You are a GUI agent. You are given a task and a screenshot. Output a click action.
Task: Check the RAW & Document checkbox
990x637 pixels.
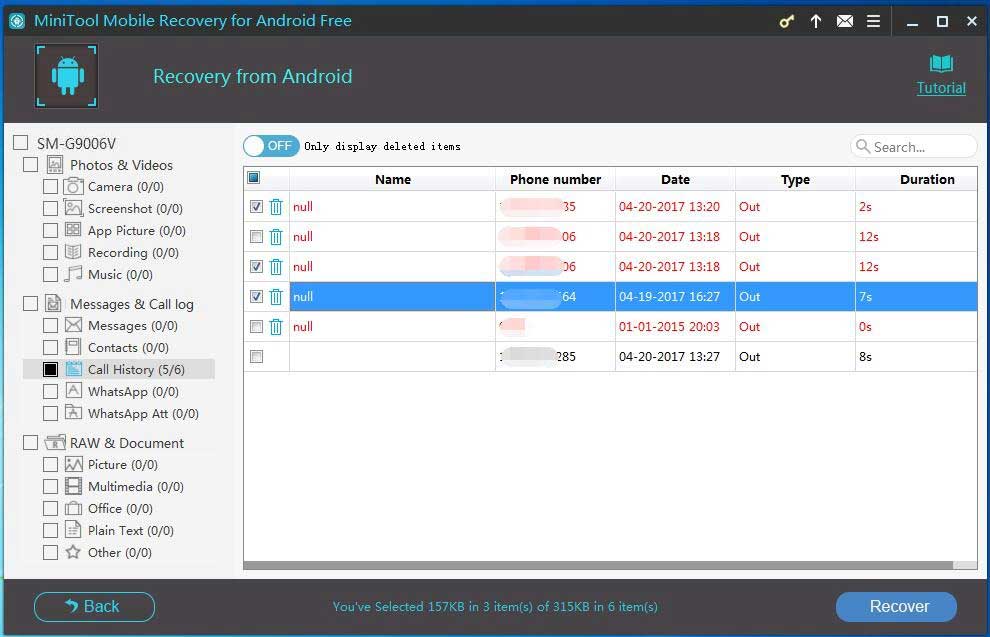[x=30, y=443]
